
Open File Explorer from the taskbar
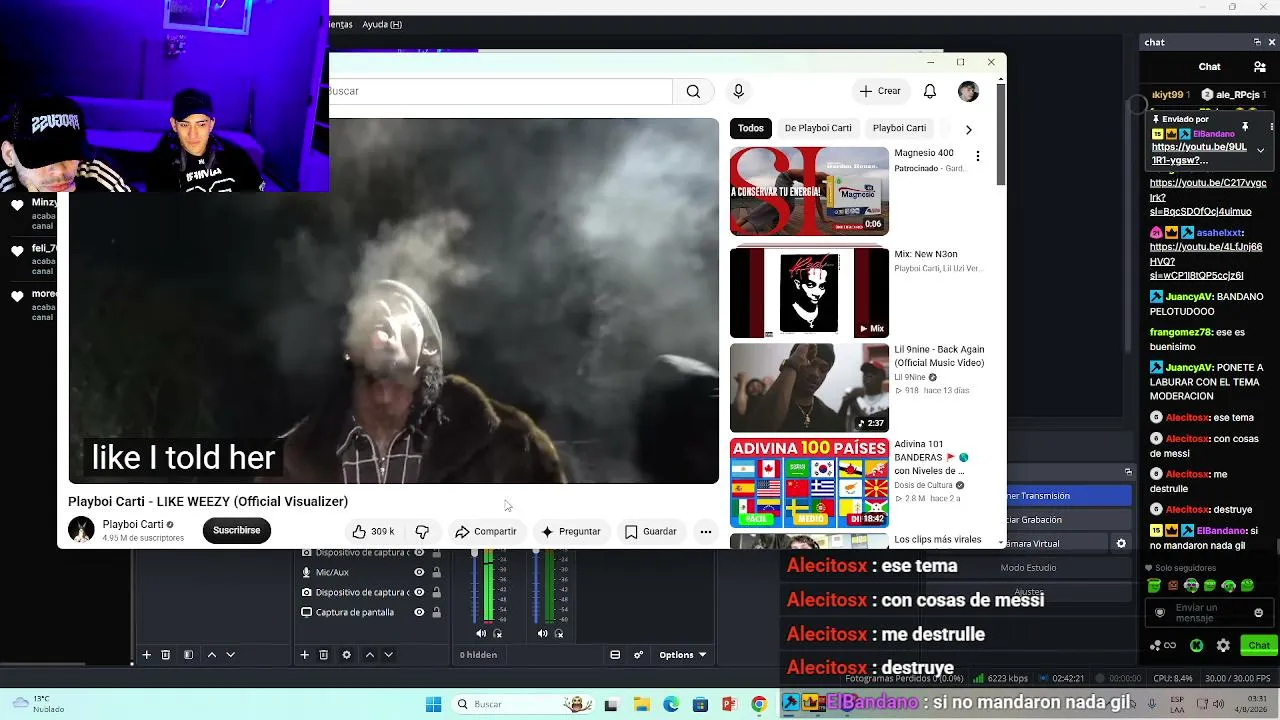[x=641, y=704]
